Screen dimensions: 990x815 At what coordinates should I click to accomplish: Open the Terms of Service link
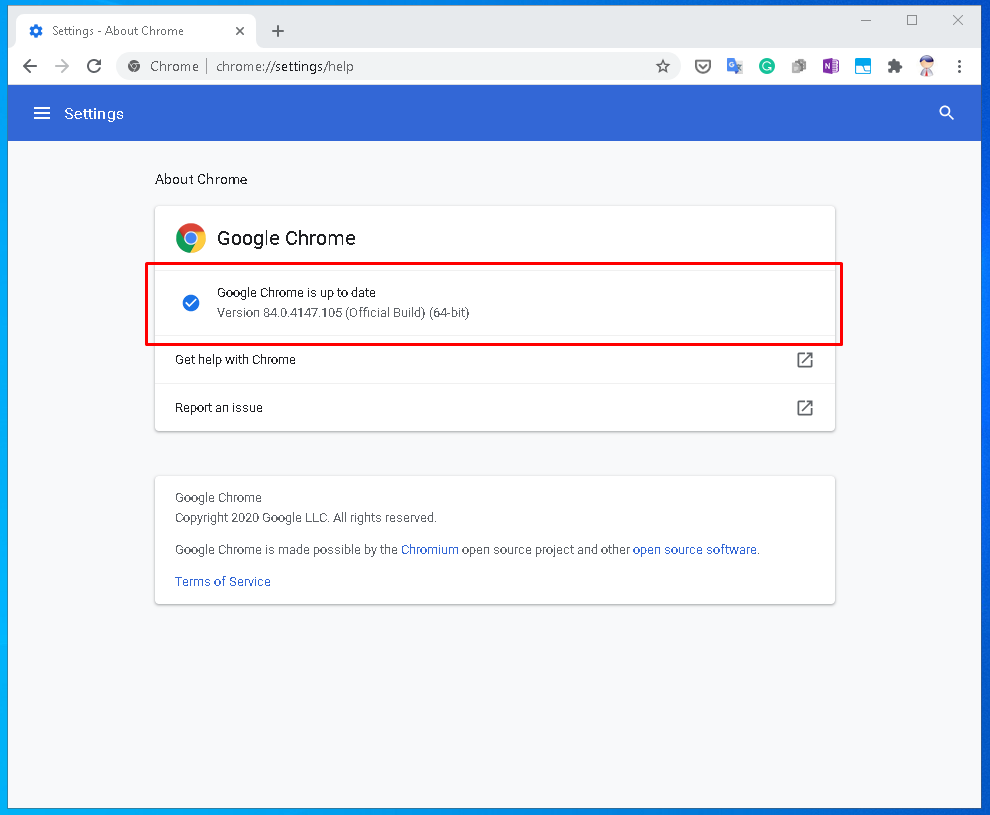point(223,581)
